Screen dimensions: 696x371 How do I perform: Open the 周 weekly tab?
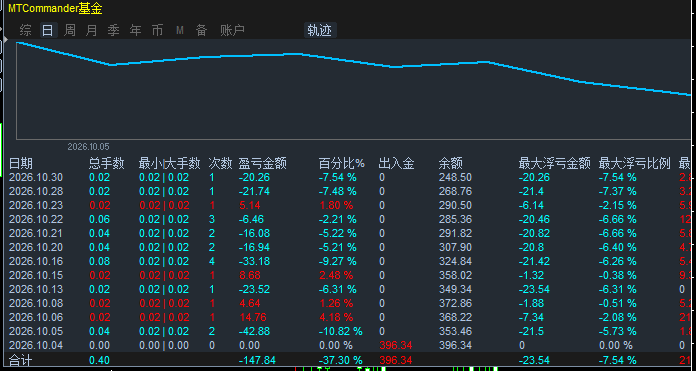point(70,30)
